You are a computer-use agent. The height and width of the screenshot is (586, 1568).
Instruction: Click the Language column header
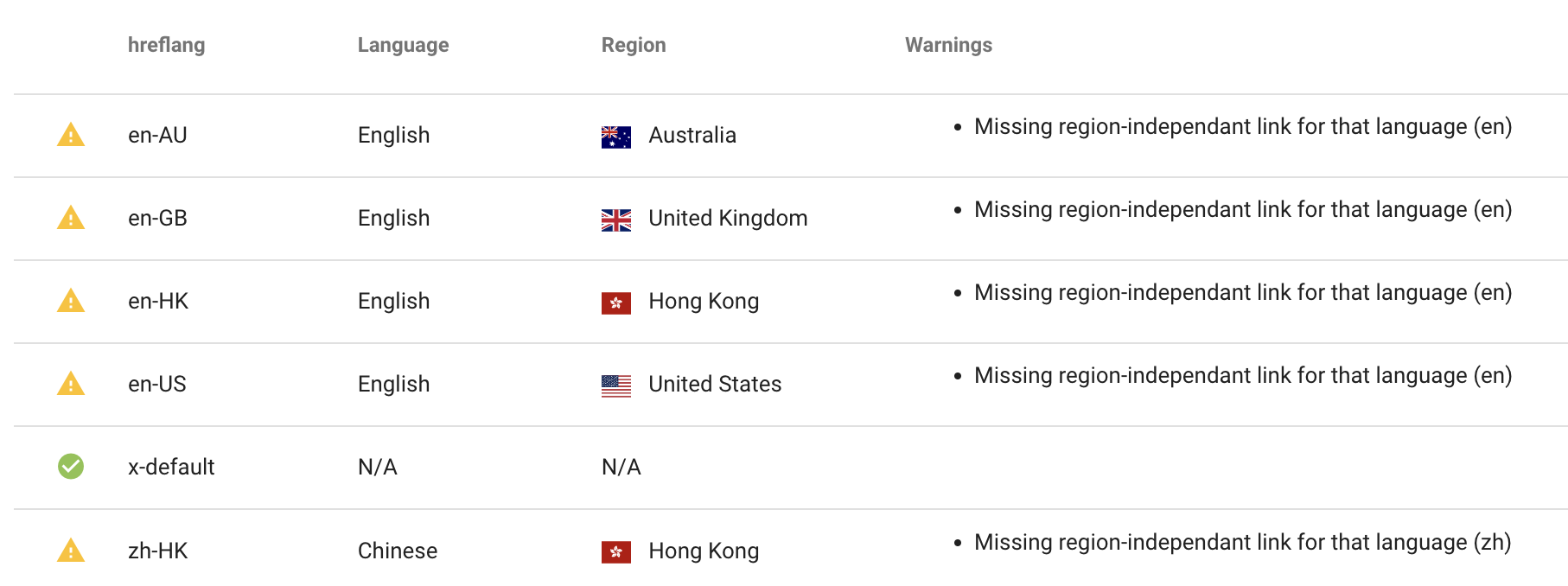(403, 45)
